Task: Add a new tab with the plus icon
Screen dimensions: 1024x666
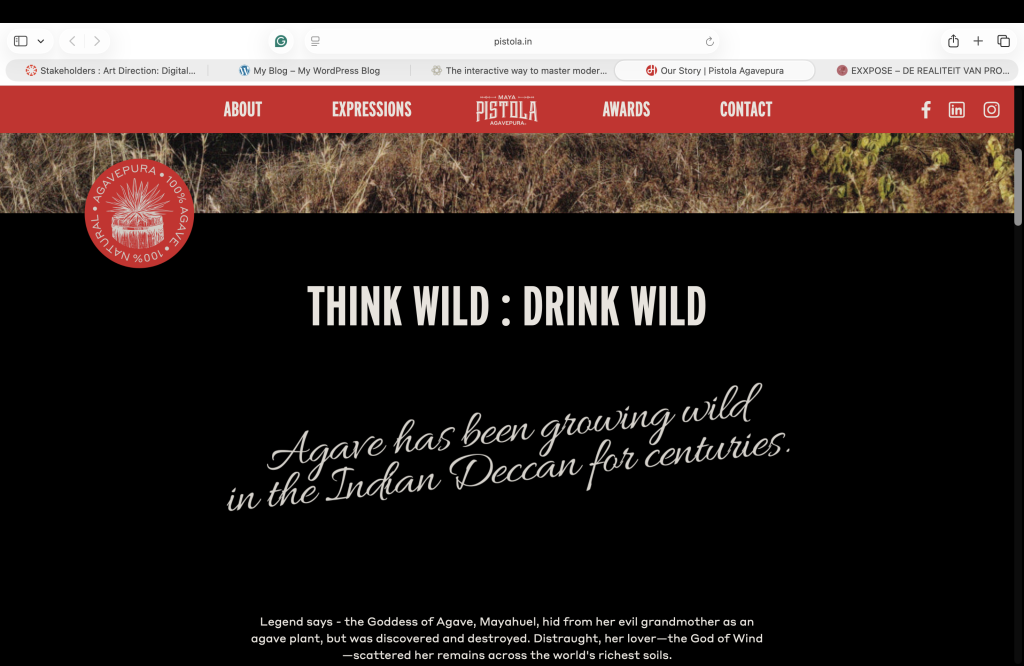Action: click(978, 41)
